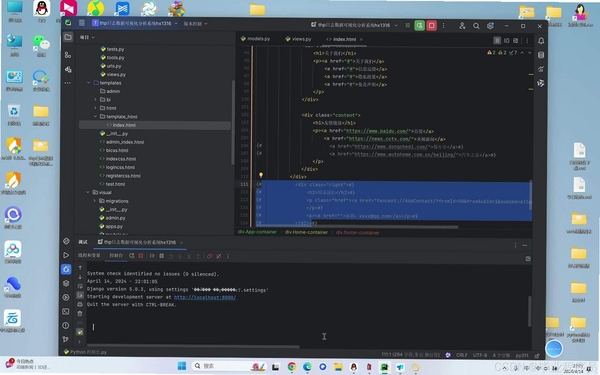
Task: Select the index.html editor tab
Action: coord(341,39)
